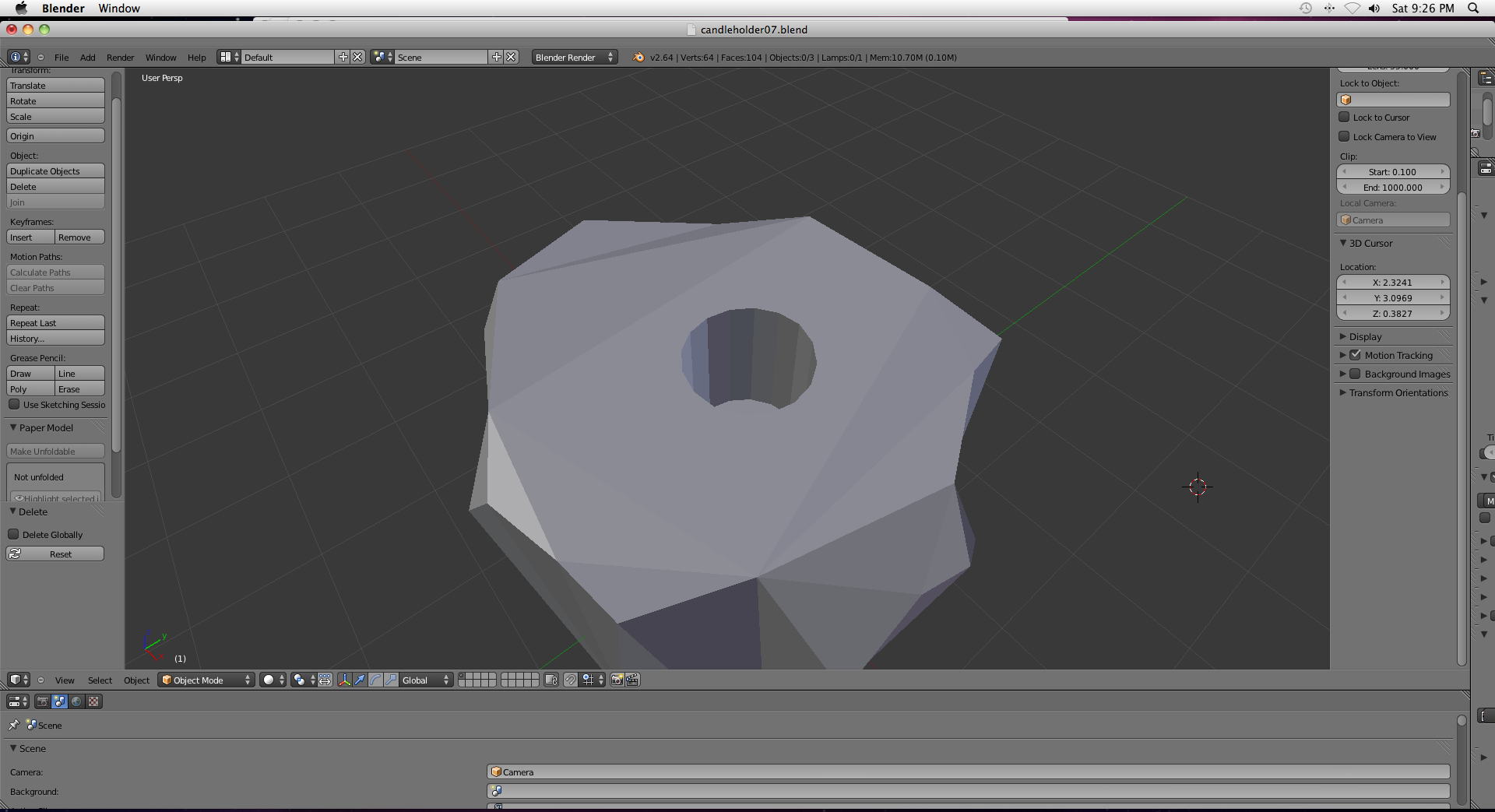Toggle the 3D manipulator axes icon
The width and height of the screenshot is (1495, 812).
344,680
